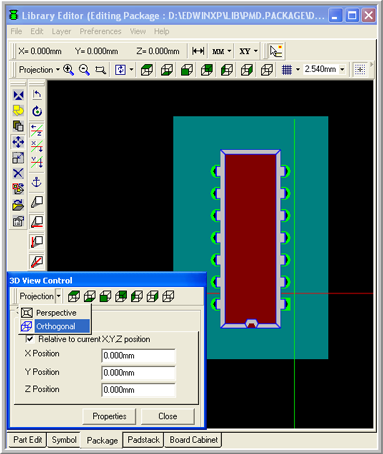The image size is (383, 454).
Task: Switch to the Board Cabinet tab
Action: click(194, 440)
